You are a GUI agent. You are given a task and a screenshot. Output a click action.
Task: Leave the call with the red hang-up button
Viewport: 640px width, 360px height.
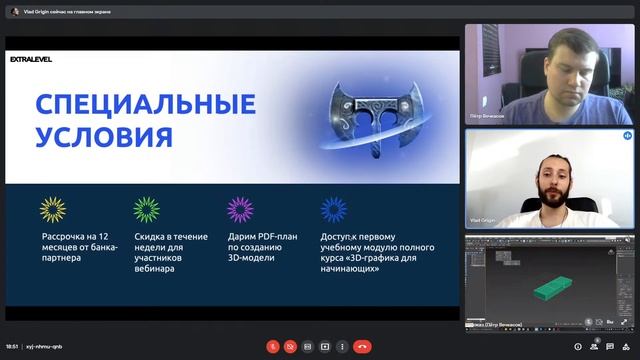[x=362, y=347]
